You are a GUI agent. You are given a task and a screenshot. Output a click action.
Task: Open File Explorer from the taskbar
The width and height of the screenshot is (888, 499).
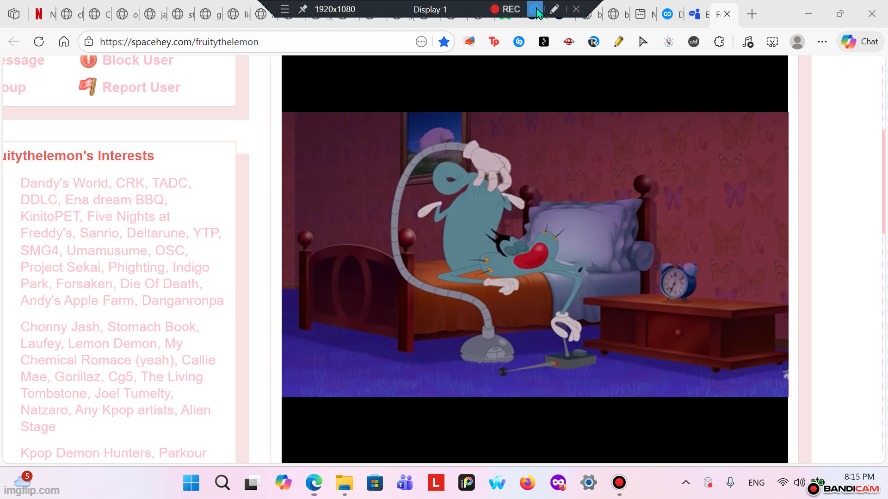tap(344, 483)
